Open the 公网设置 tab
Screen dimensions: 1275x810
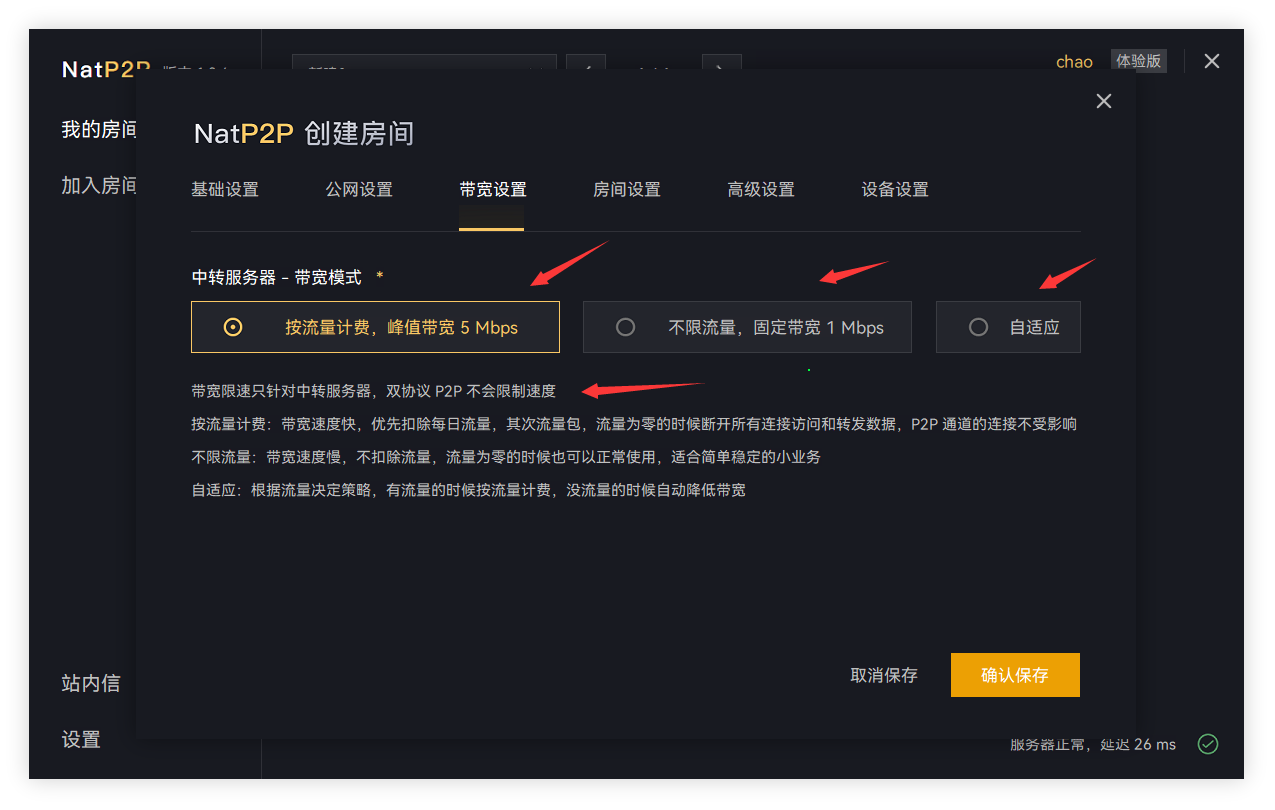[x=359, y=189]
